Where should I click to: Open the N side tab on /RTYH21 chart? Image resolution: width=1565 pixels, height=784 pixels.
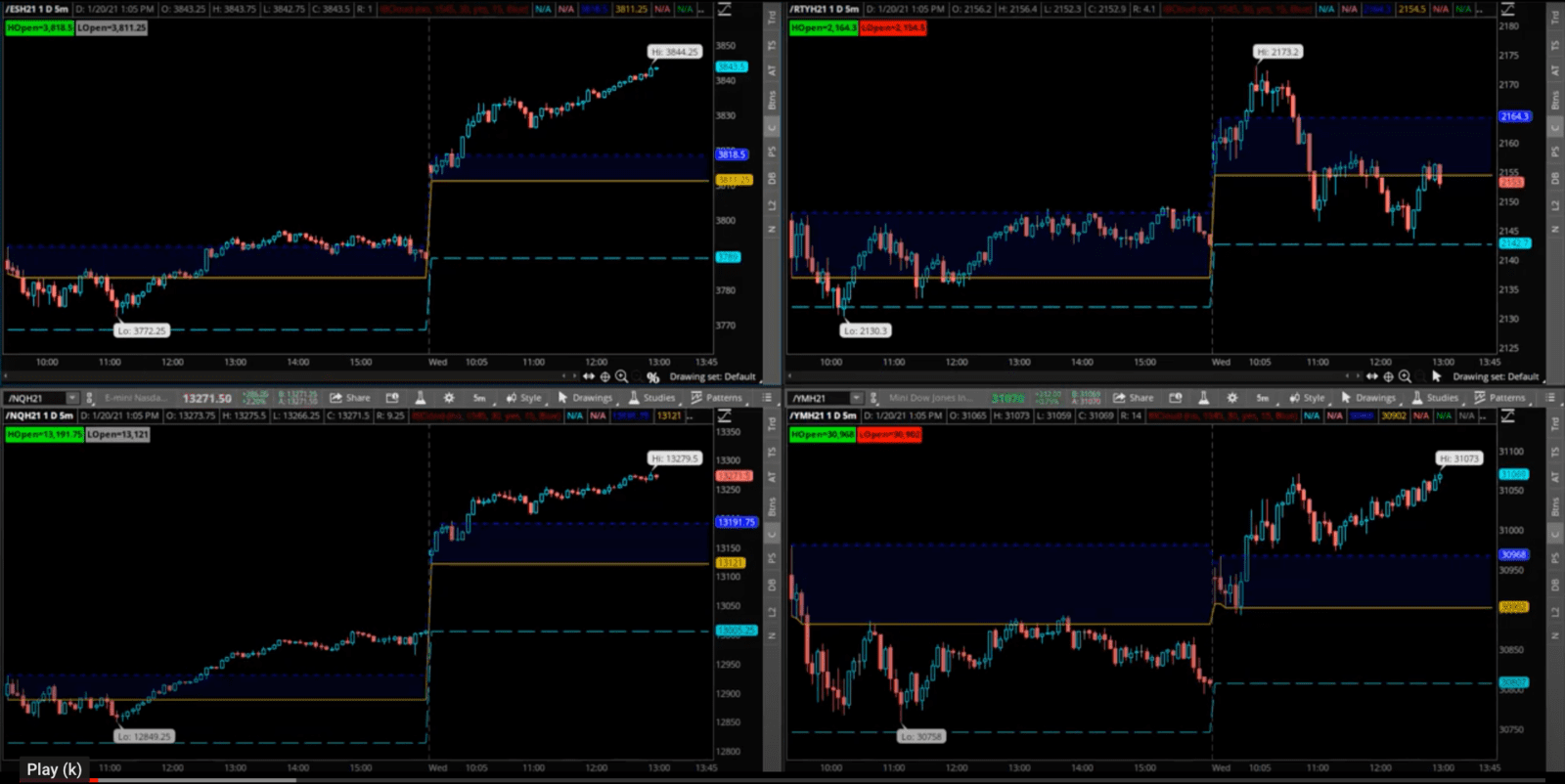pyautogui.click(x=1555, y=229)
